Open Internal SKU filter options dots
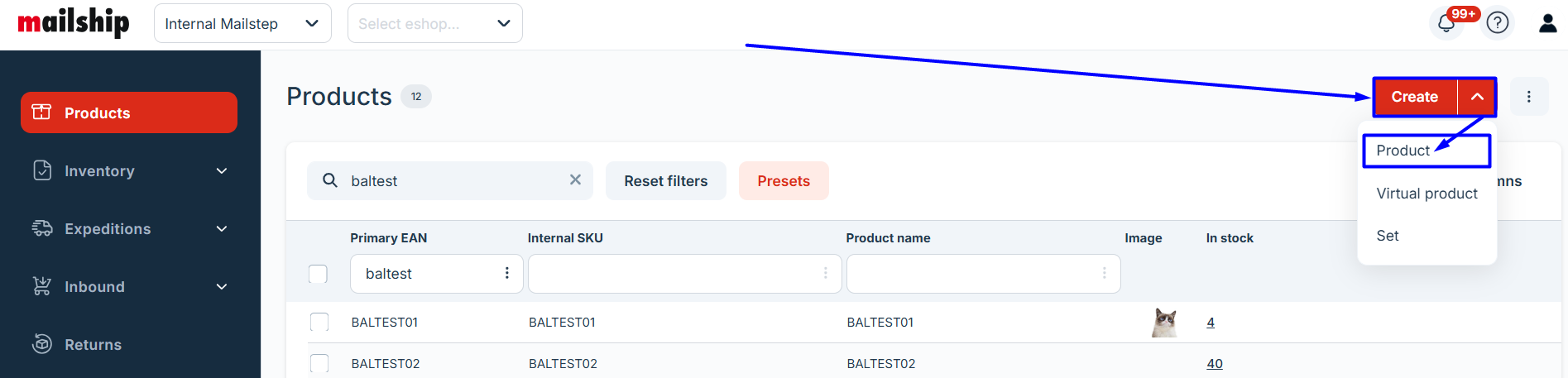 coord(825,274)
